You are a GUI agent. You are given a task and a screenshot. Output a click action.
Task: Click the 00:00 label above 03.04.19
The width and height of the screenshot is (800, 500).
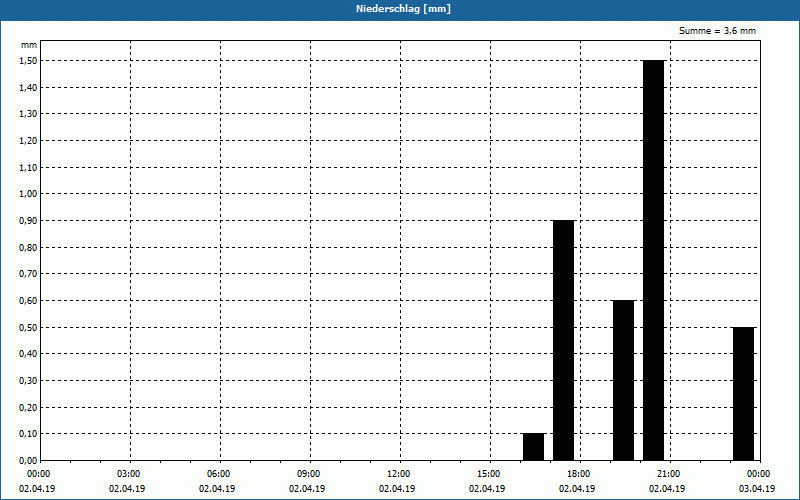tap(760, 474)
